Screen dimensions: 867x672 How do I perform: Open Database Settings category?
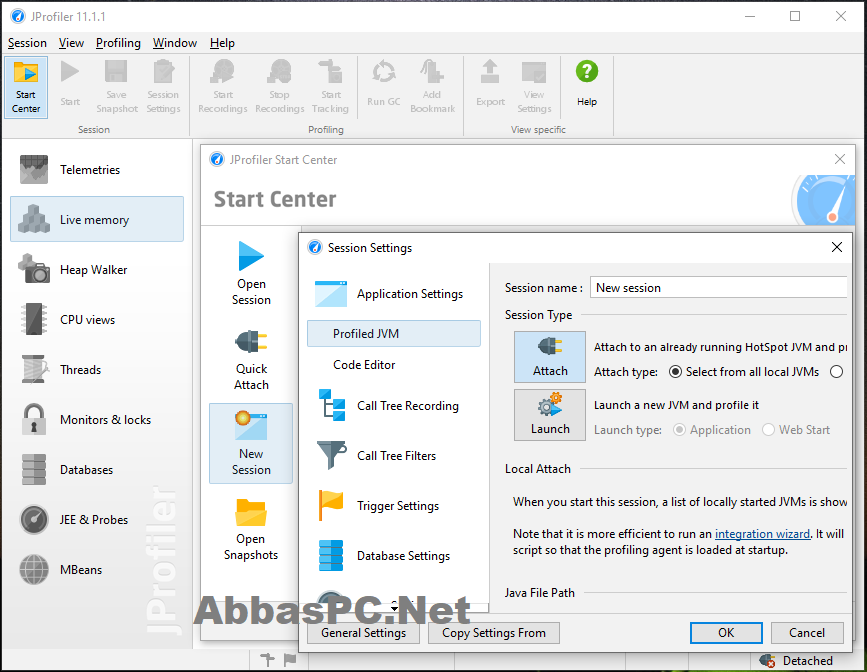pyautogui.click(x=394, y=555)
